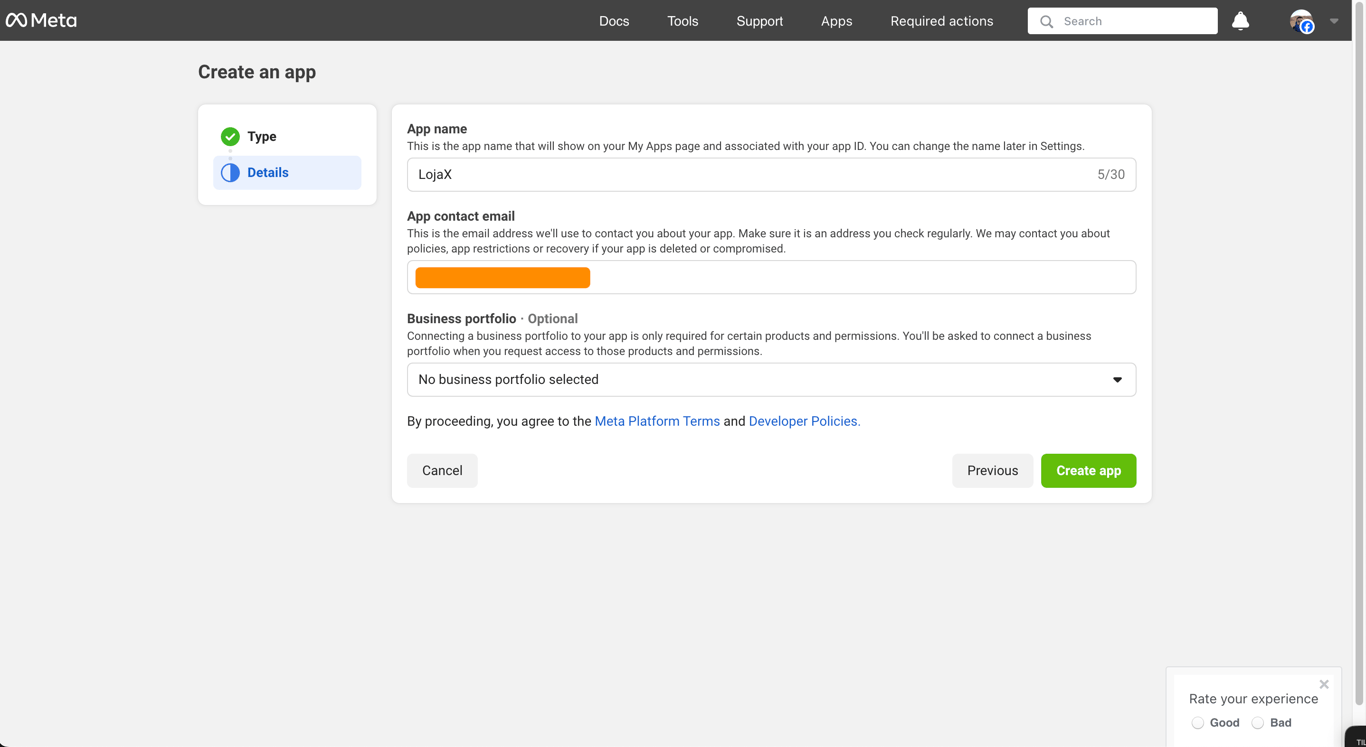The width and height of the screenshot is (1366, 747).
Task: Click the search magnifier icon
Action: pyautogui.click(x=1046, y=21)
